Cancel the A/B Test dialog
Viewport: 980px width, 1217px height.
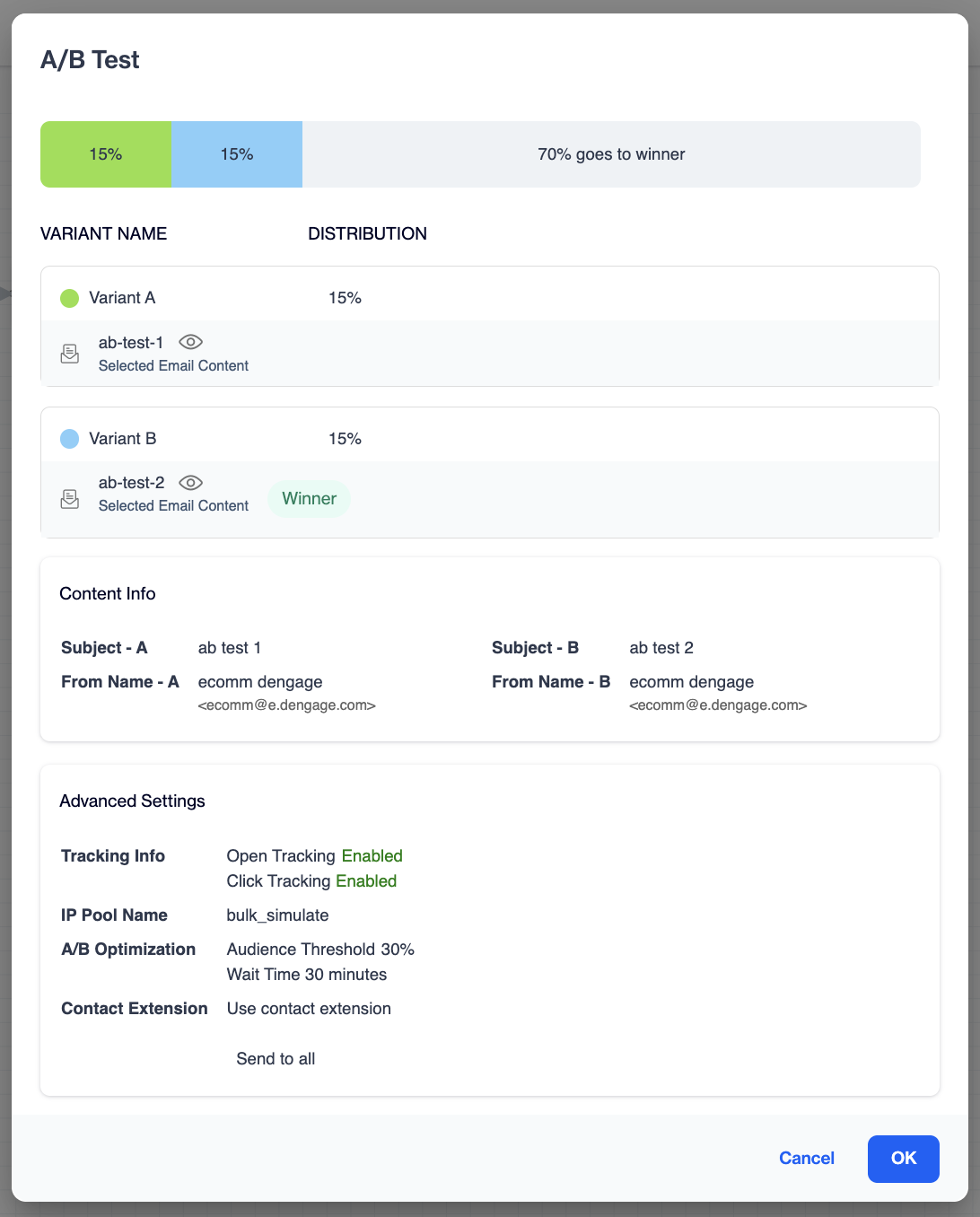pyautogui.click(x=807, y=1159)
